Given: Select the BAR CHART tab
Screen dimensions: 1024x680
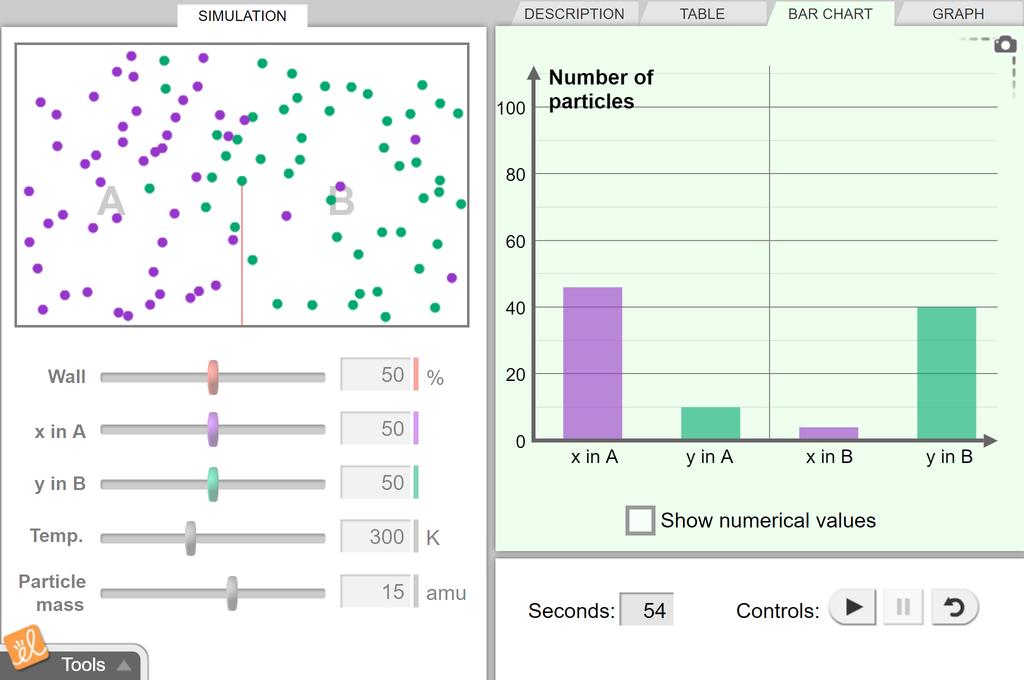Looking at the screenshot, I should point(829,14).
